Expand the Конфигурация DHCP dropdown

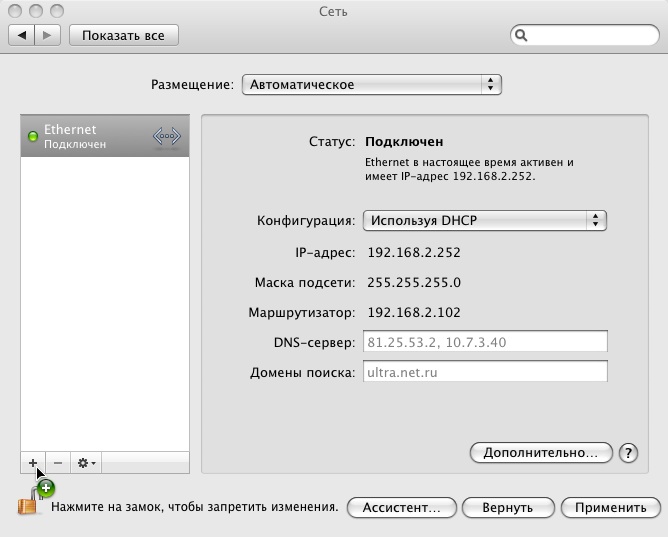[x=484, y=220]
